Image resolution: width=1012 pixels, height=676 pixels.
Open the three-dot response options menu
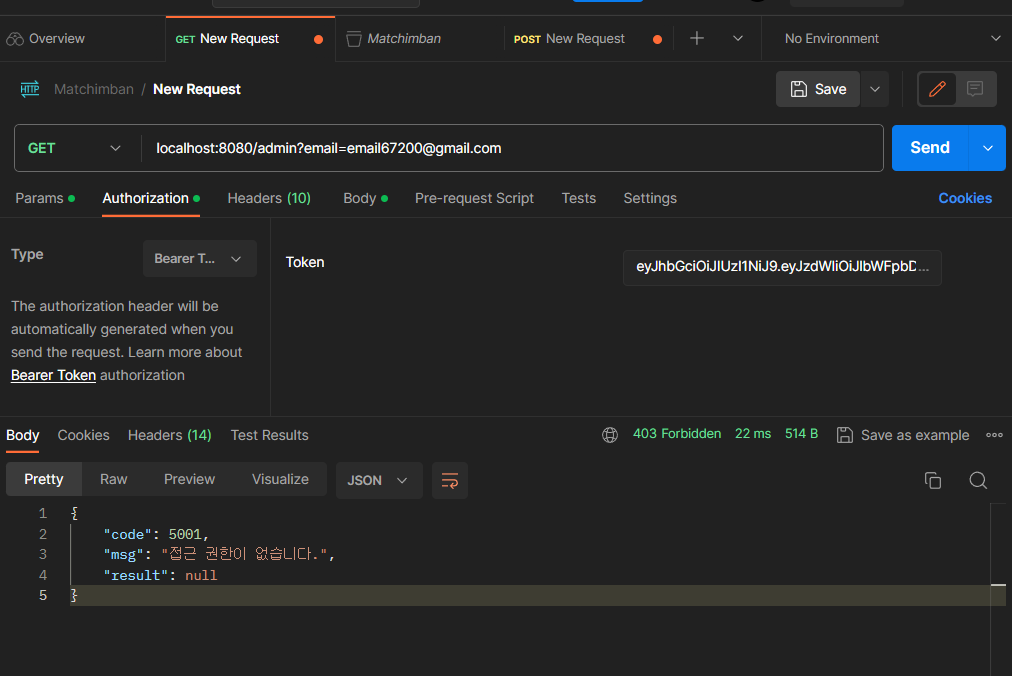coord(994,435)
